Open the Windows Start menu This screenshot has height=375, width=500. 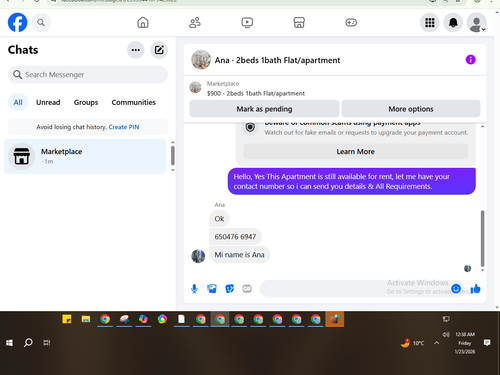[x=9, y=343]
